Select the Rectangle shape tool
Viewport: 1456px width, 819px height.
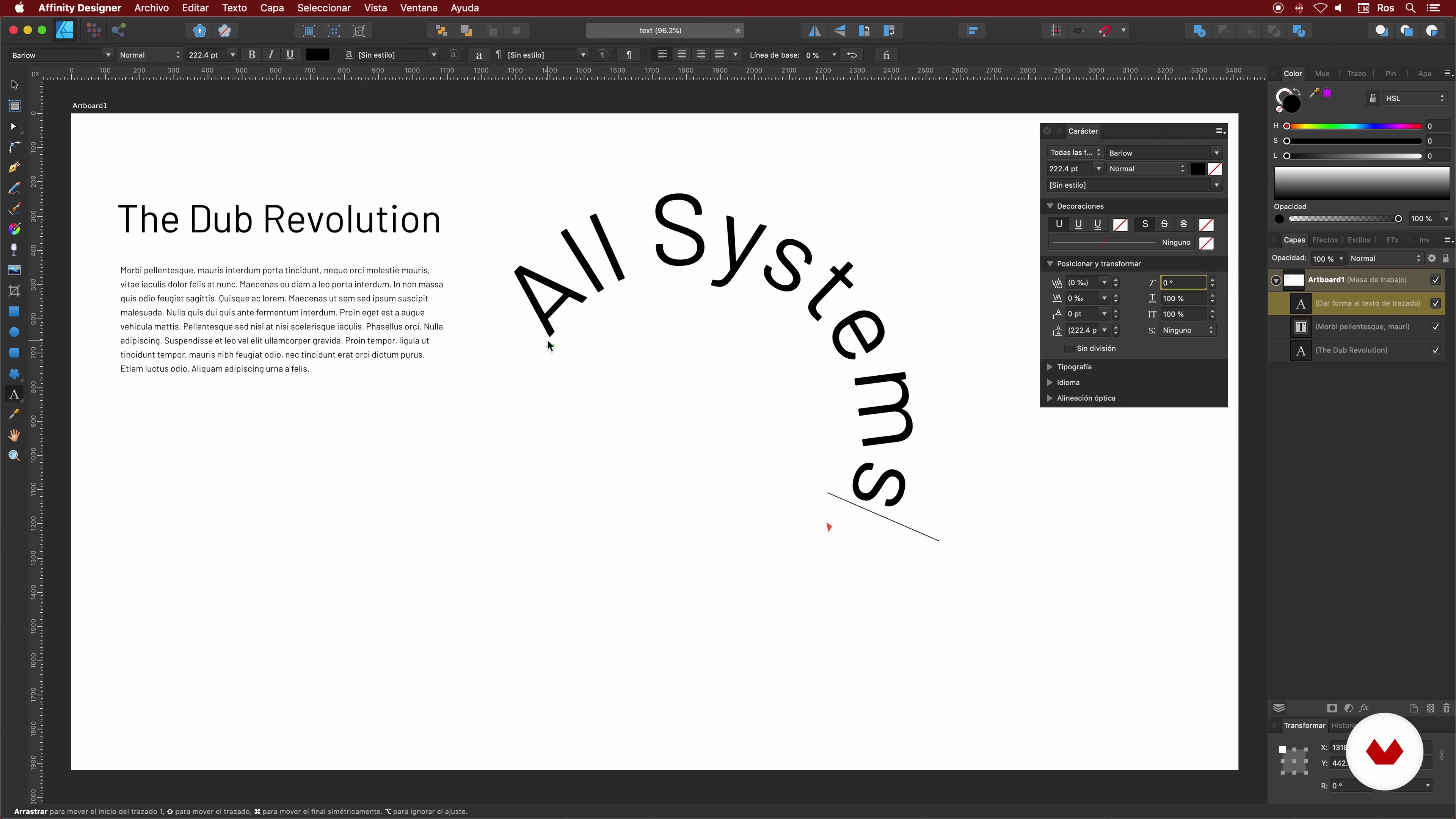point(14,311)
